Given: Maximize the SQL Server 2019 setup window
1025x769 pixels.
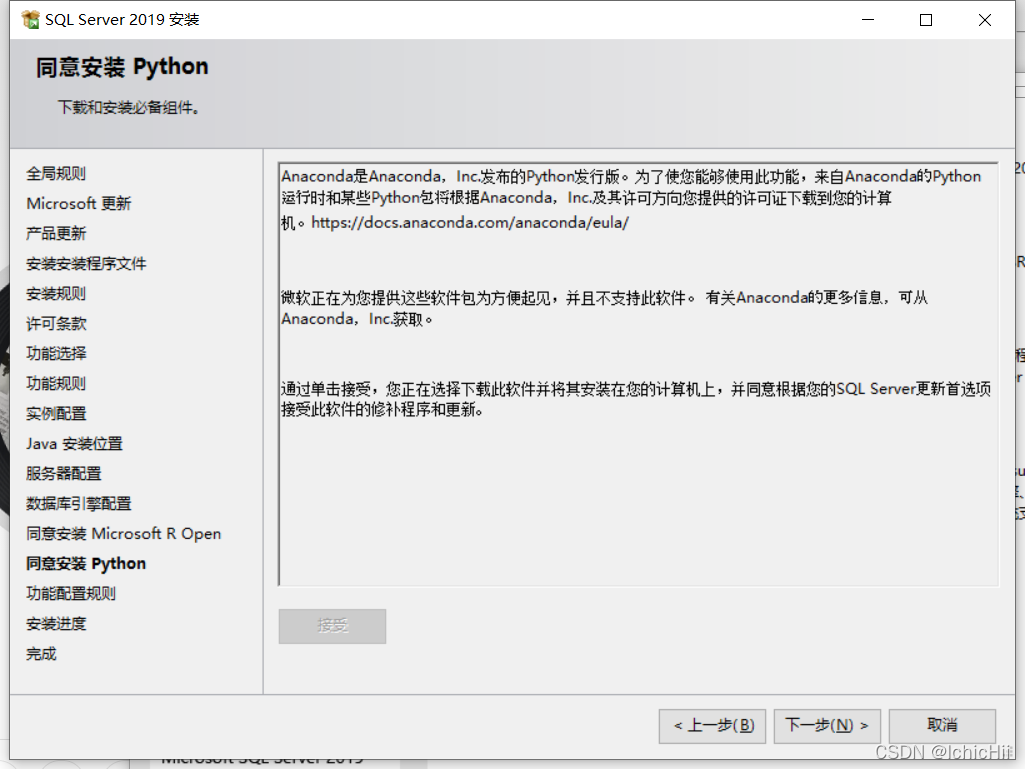Looking at the screenshot, I should pyautogui.click(x=926, y=20).
